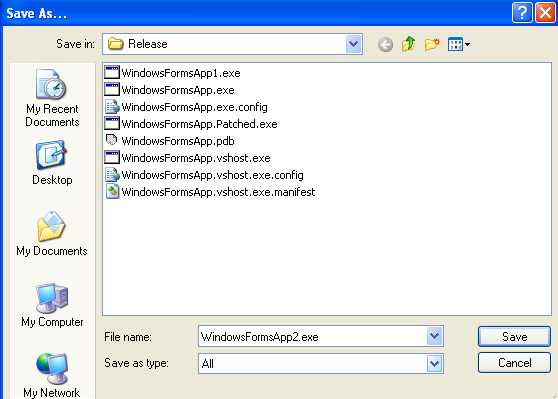Click the WindowsFormsApp.exe file name
The image size is (558, 399).
click(178, 90)
